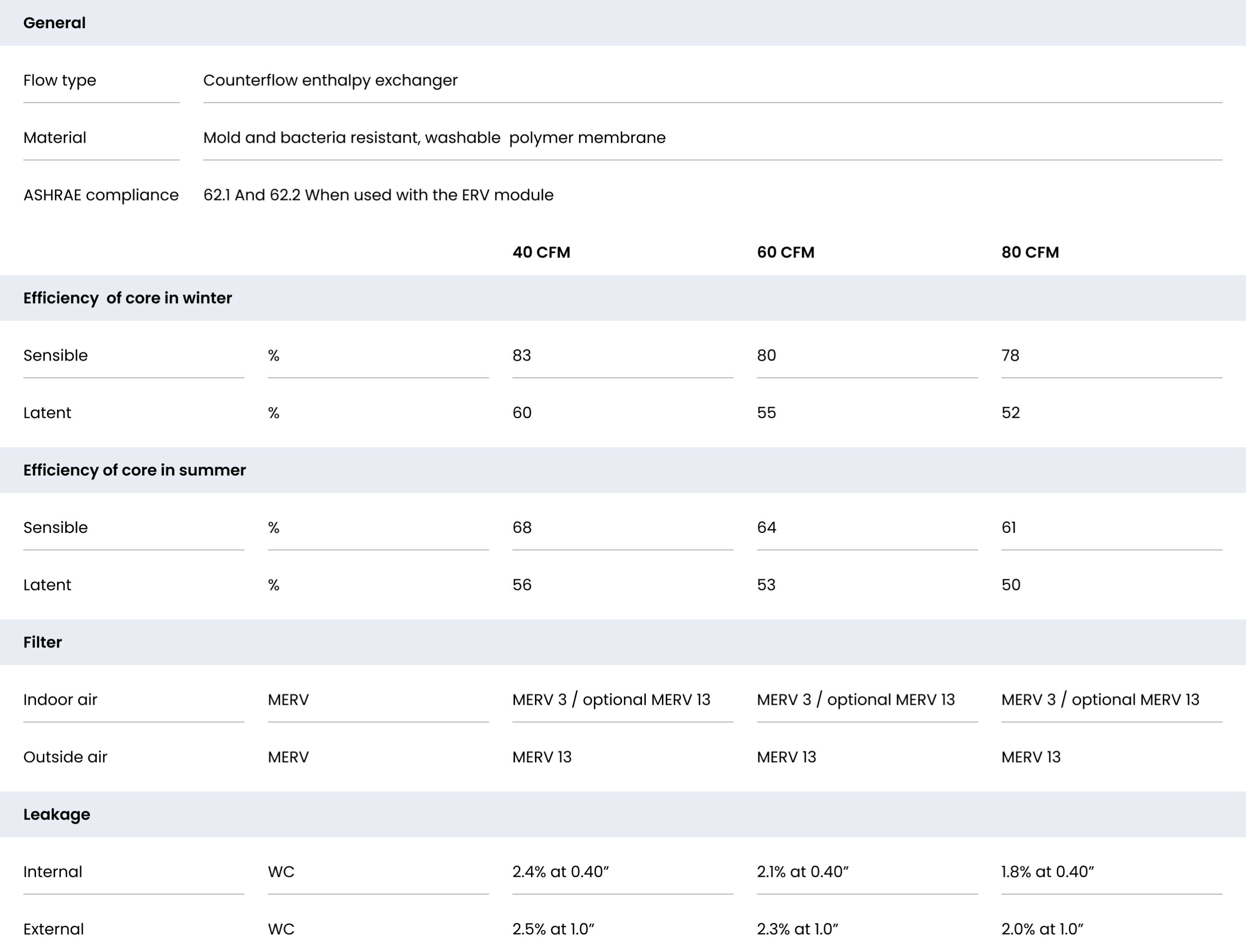This screenshot has width=1246, height=952.
Task: Click the MERV unit in Outside air row
Action: (x=289, y=757)
